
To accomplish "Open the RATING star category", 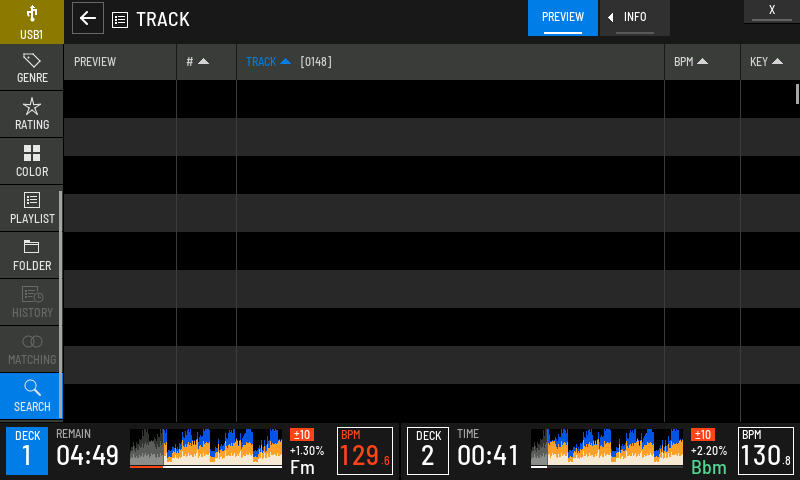I will 32,115.
